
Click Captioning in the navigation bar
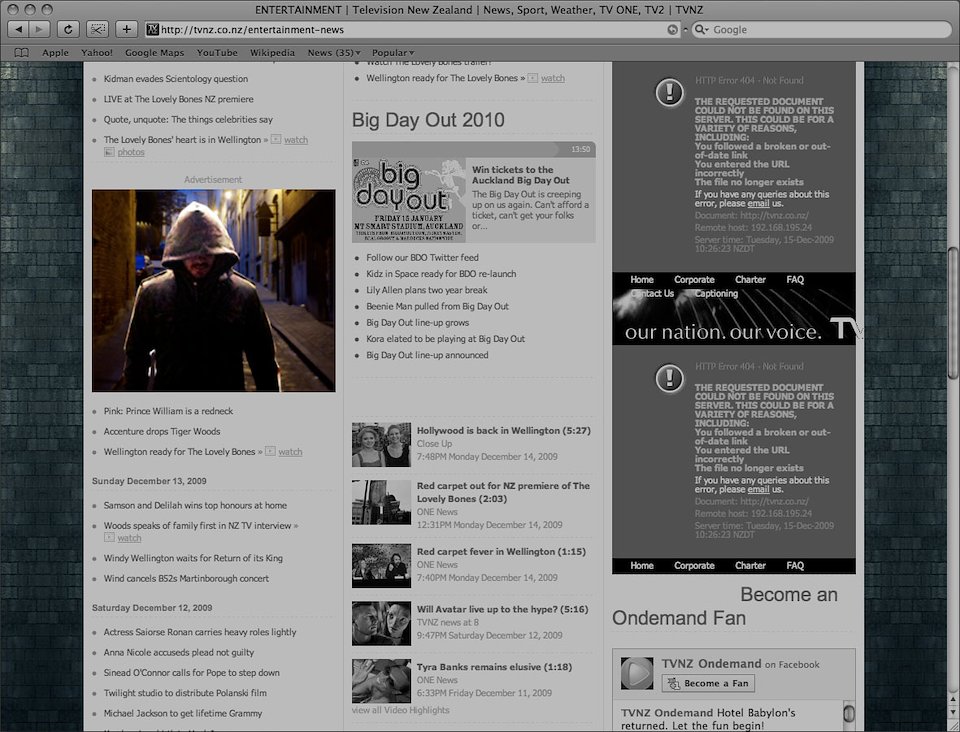716,294
